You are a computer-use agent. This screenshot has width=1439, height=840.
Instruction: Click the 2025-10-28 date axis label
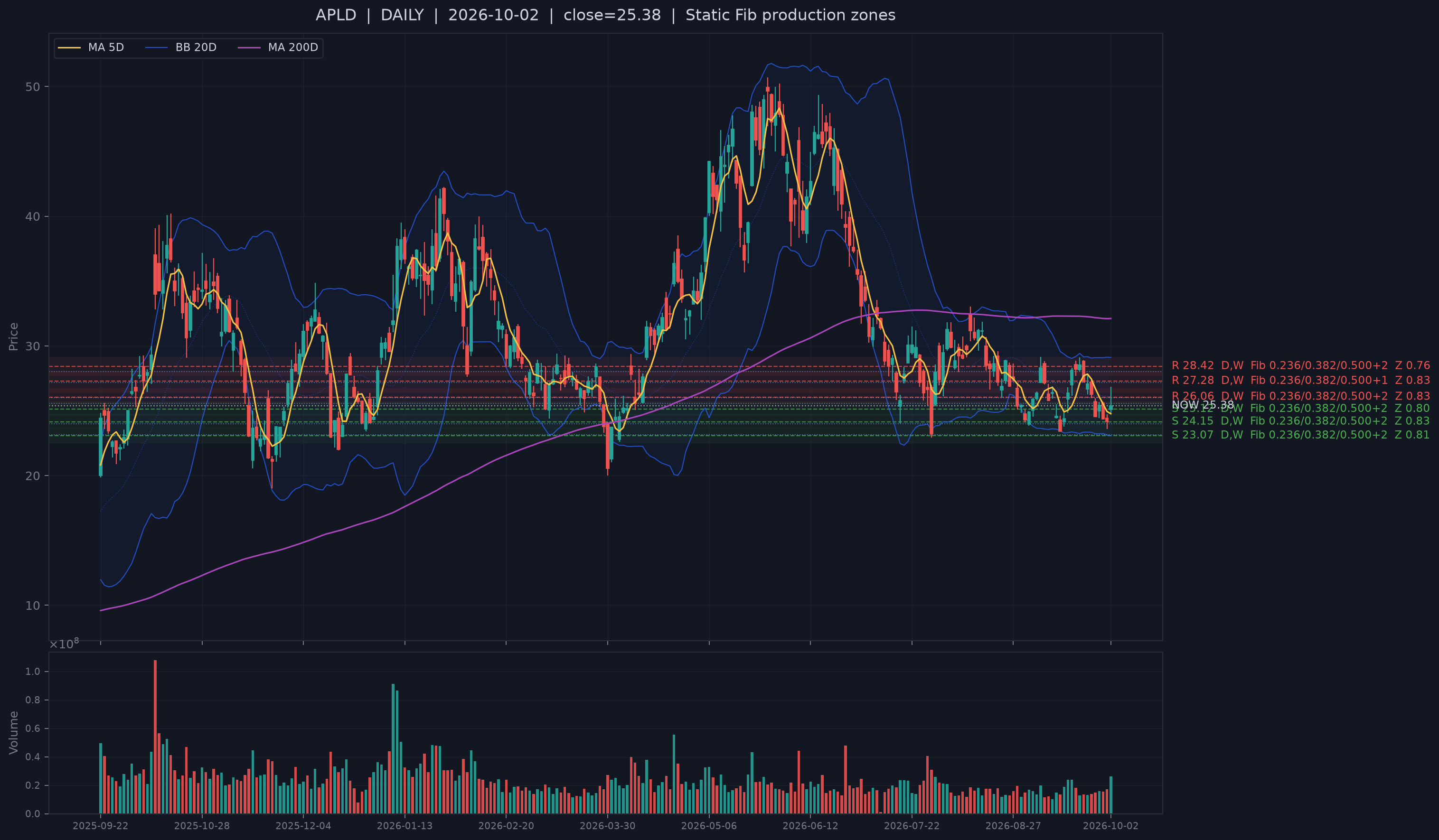(x=202, y=826)
